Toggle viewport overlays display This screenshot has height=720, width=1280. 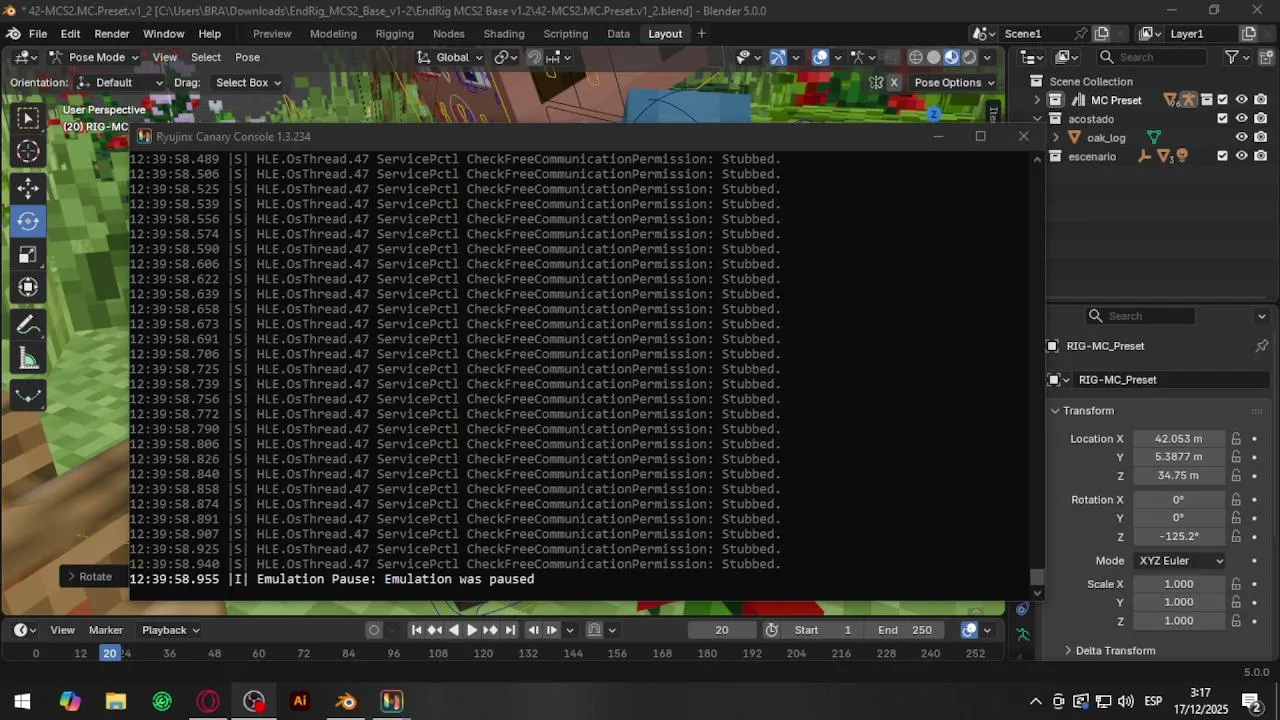pos(820,57)
